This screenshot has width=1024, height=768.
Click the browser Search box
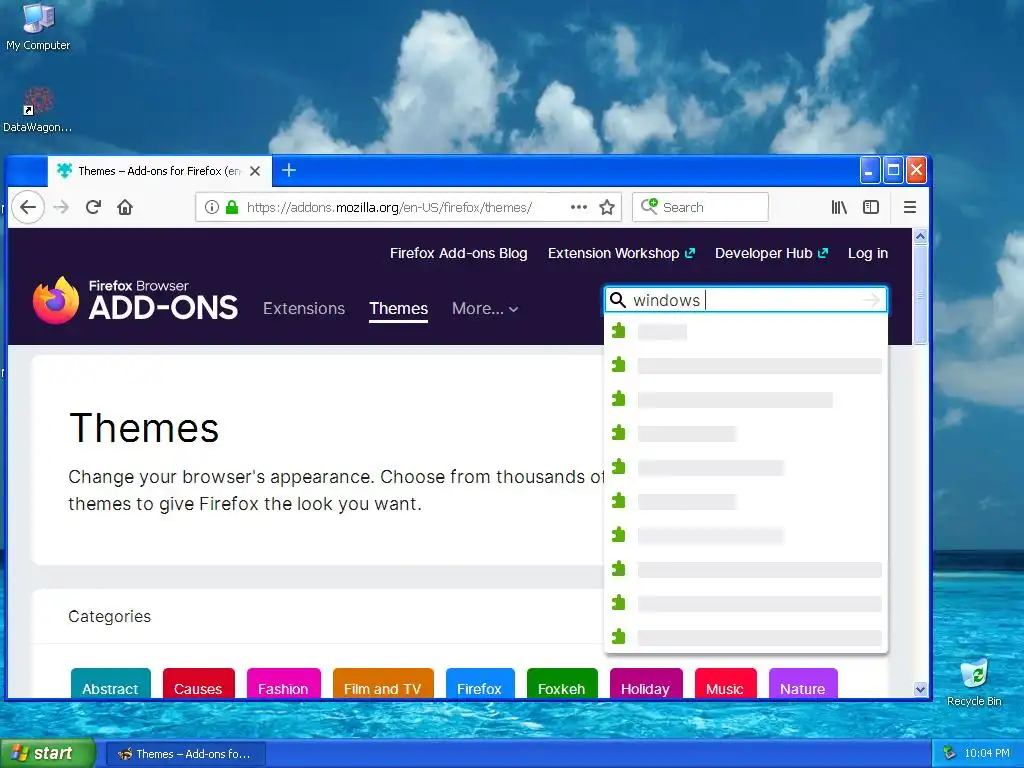pos(700,207)
